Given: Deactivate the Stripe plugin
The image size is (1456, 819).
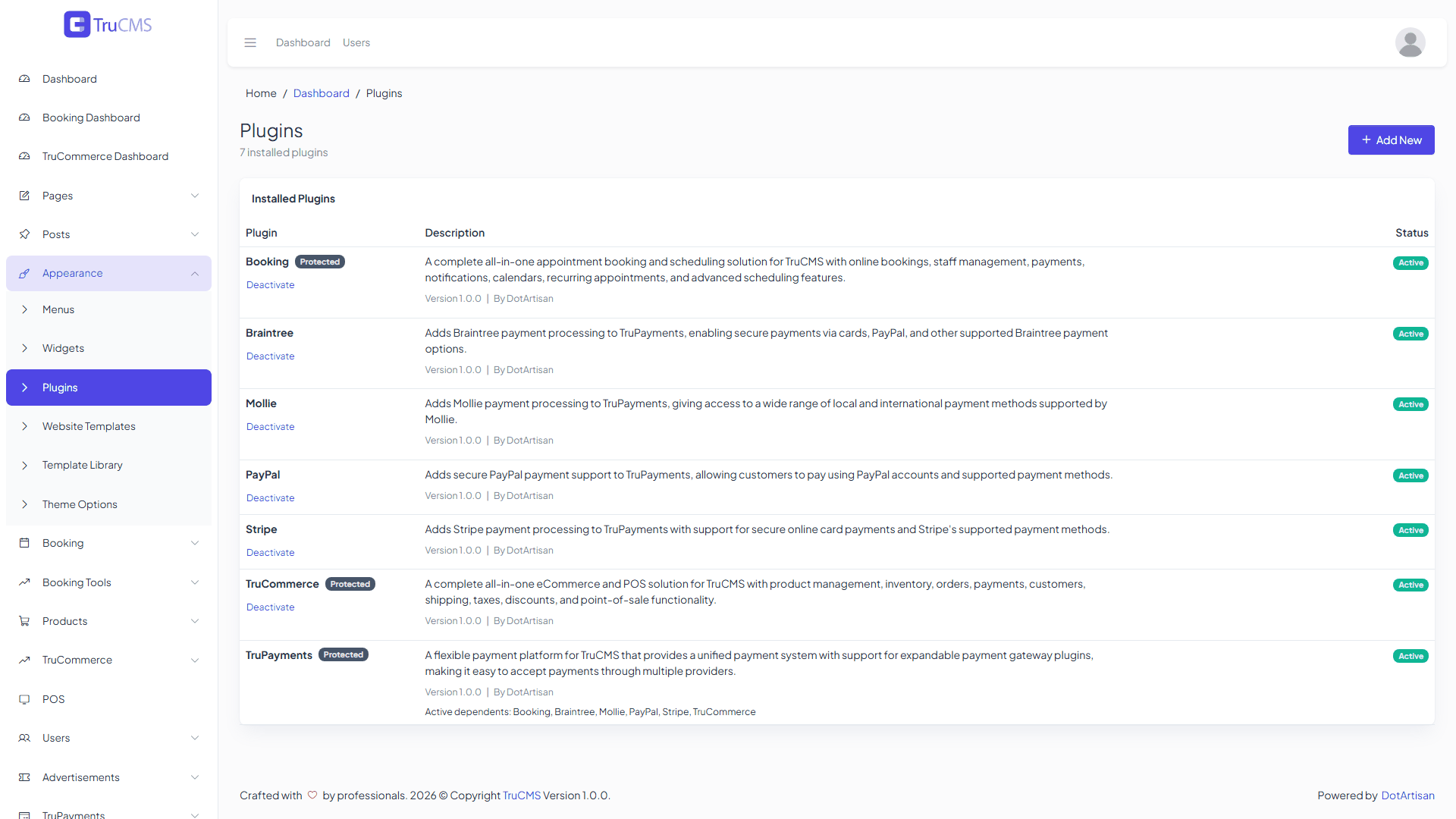Looking at the screenshot, I should point(270,553).
